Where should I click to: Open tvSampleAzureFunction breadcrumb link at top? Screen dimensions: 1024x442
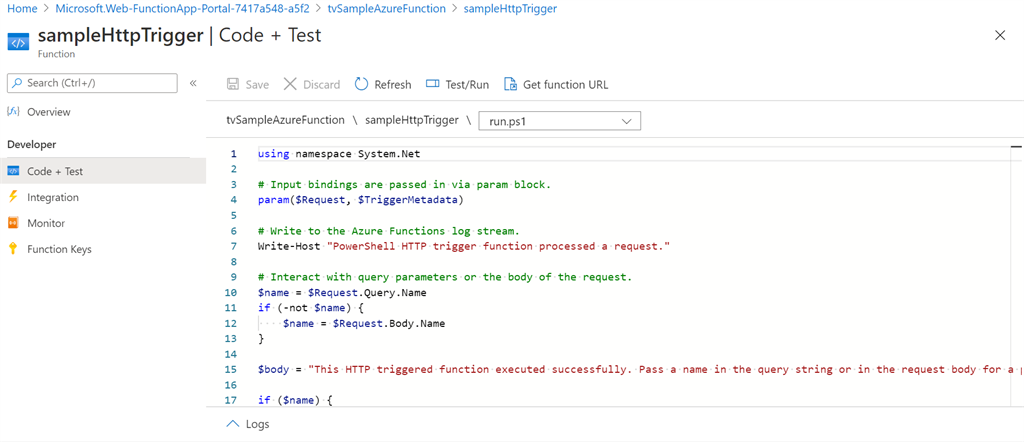(x=387, y=9)
